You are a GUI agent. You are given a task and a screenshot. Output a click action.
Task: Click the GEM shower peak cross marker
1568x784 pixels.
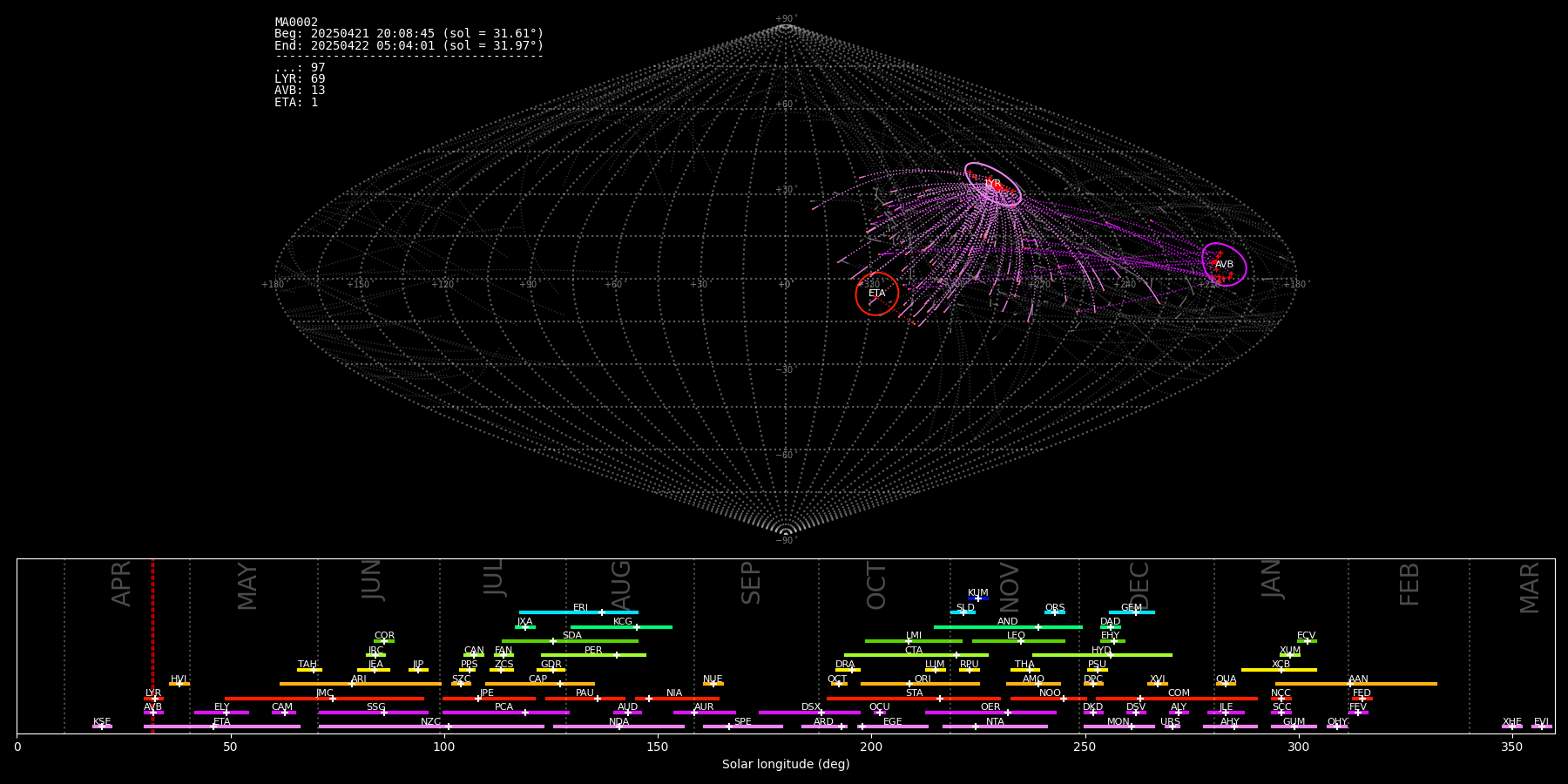tap(1135, 612)
